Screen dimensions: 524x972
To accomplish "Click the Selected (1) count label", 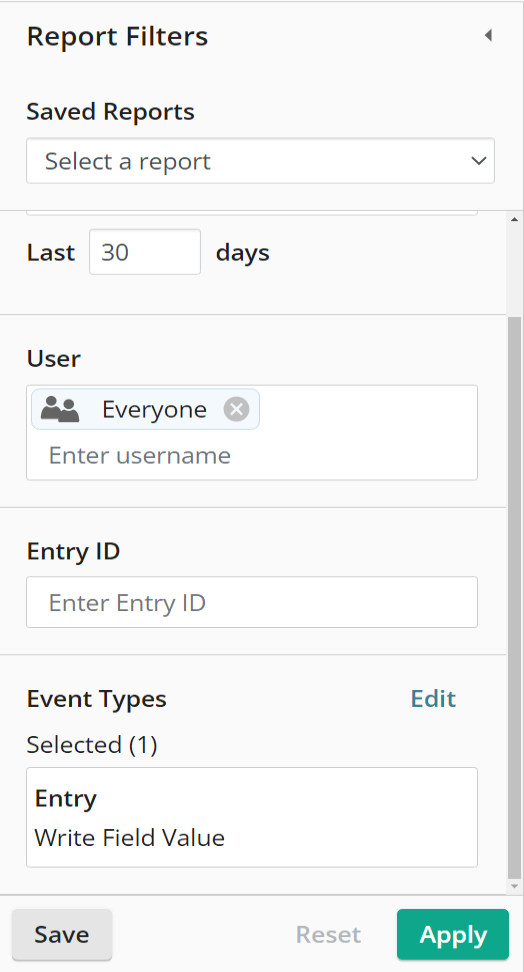I will (x=92, y=744).
